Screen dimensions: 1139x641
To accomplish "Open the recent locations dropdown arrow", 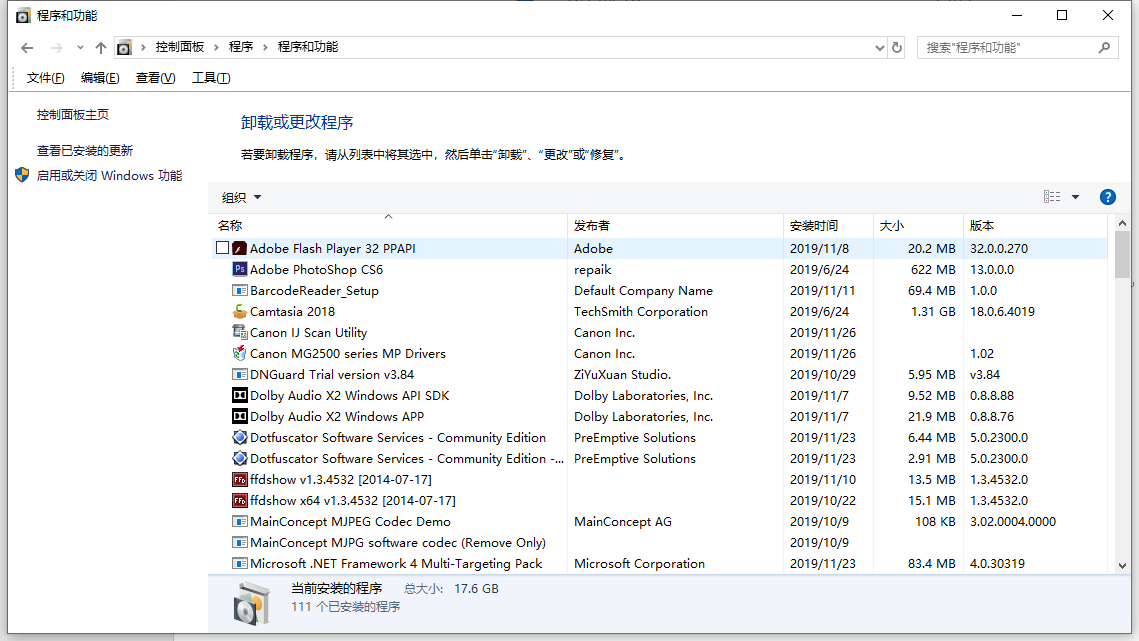I will click(x=80, y=48).
